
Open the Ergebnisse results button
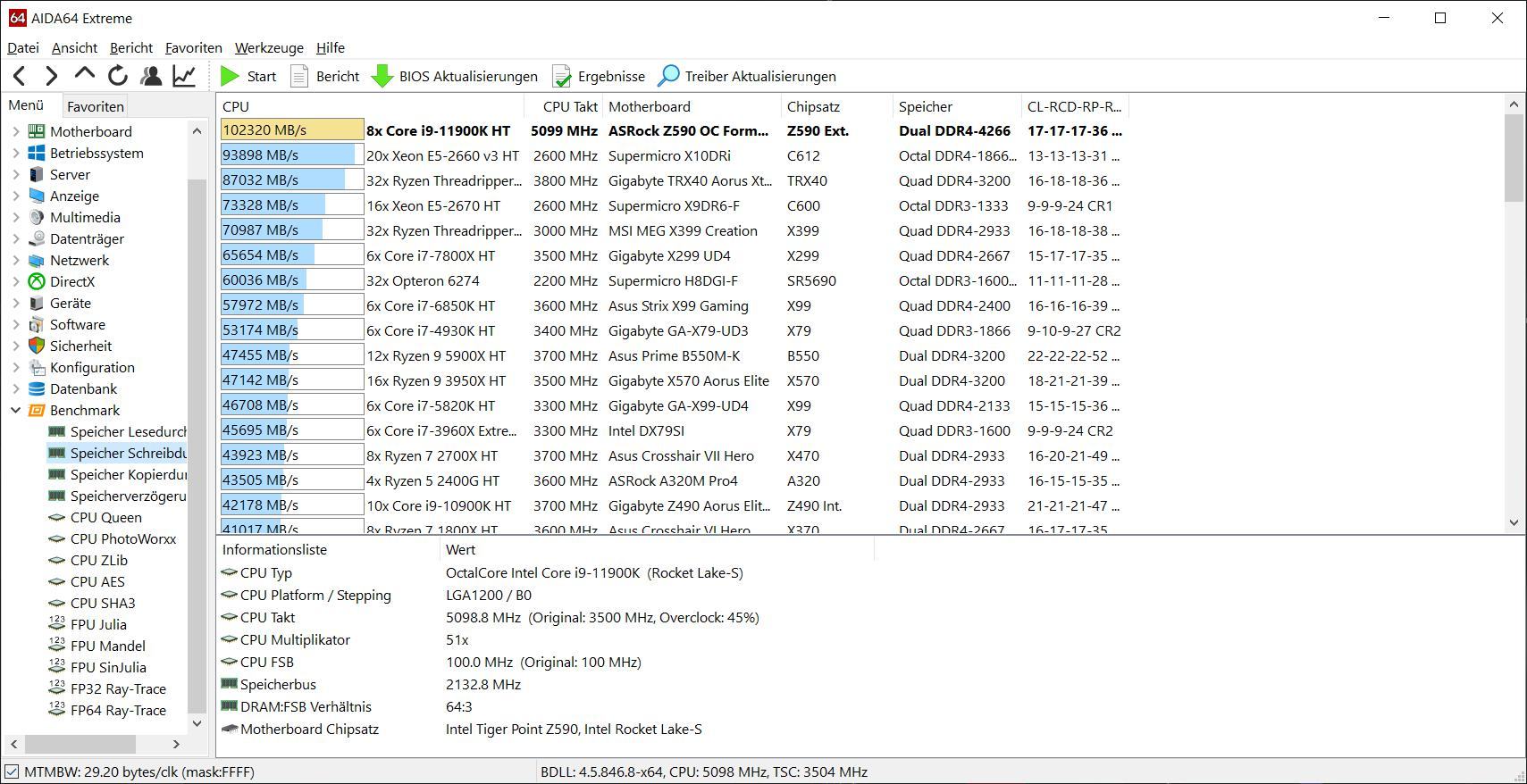click(x=599, y=76)
